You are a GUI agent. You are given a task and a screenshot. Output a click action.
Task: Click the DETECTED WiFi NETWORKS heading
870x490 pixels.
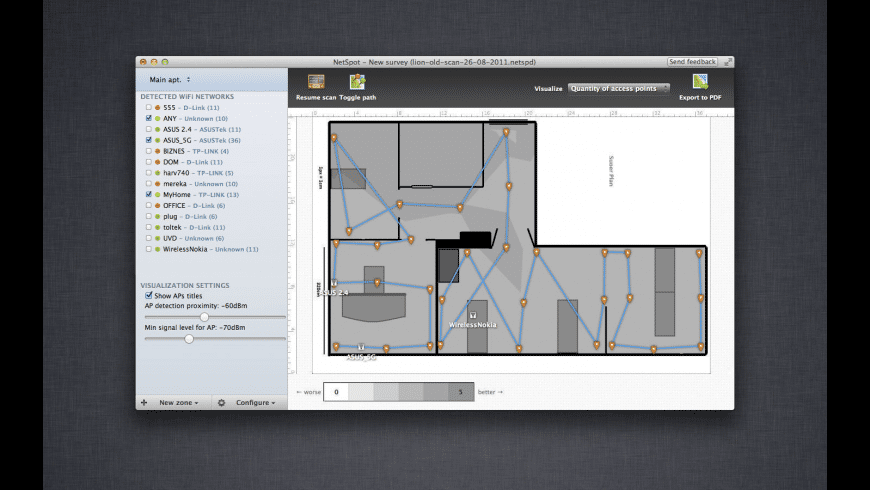point(187,97)
